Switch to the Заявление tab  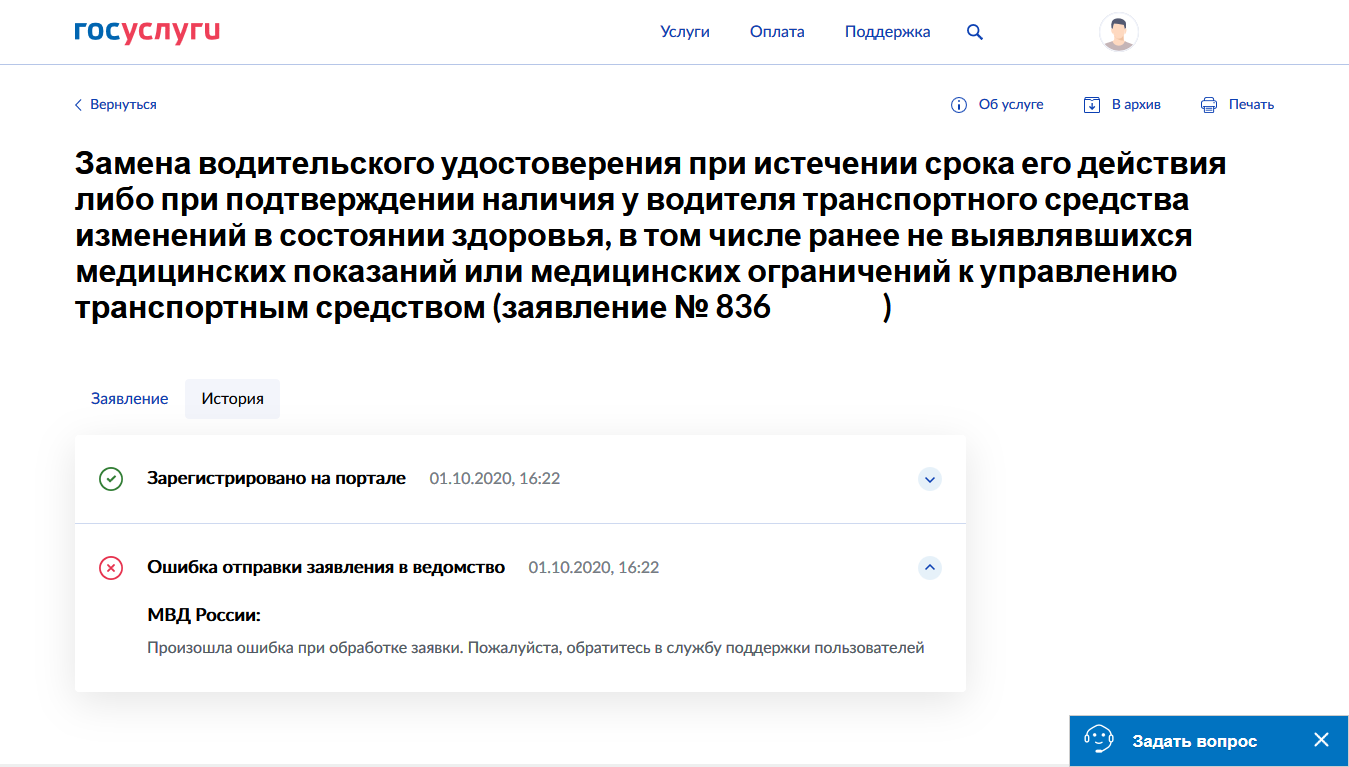coord(129,398)
